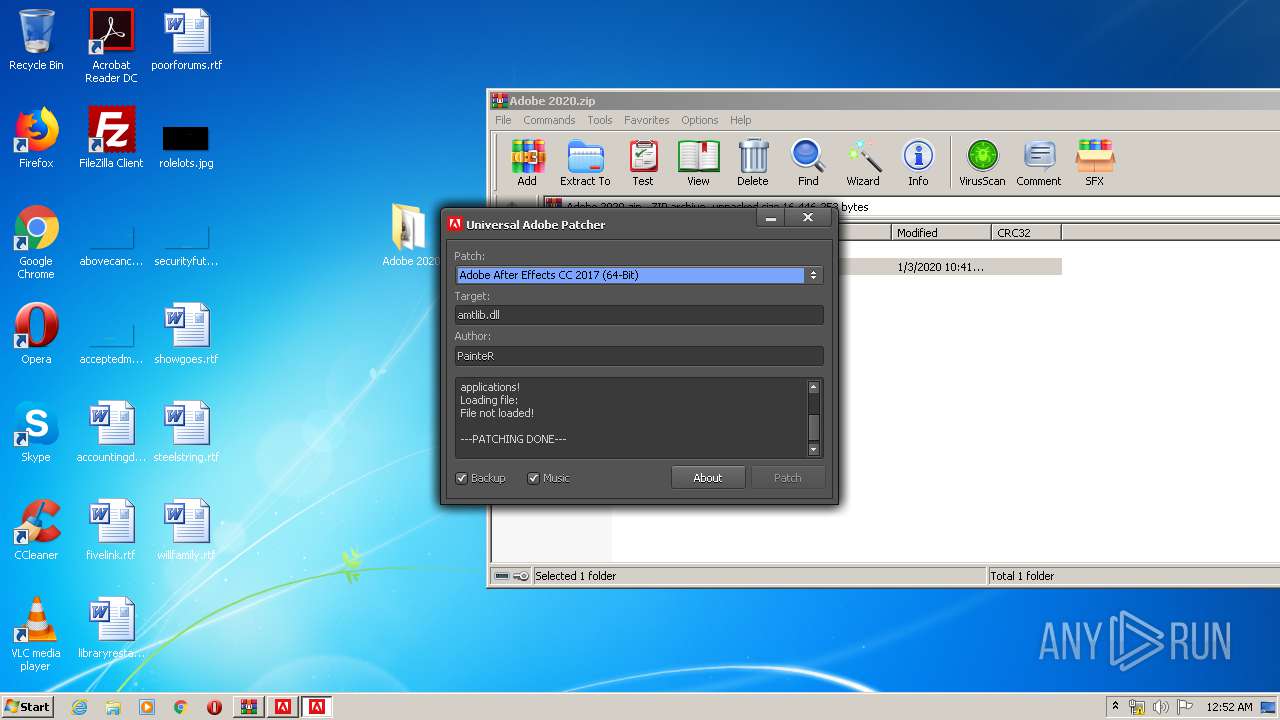Select the Firefox desktop shortcut
This screenshot has width=1280, height=720.
[36, 138]
